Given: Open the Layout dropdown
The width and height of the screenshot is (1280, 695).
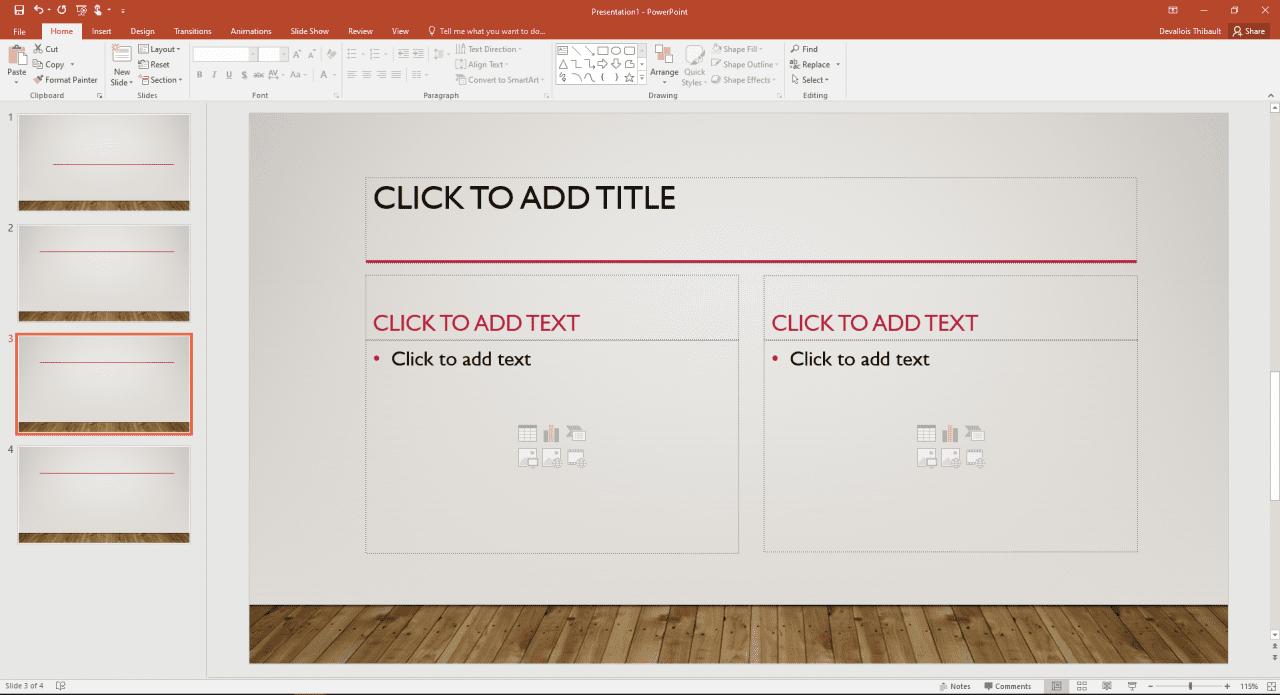Looking at the screenshot, I should (160, 48).
